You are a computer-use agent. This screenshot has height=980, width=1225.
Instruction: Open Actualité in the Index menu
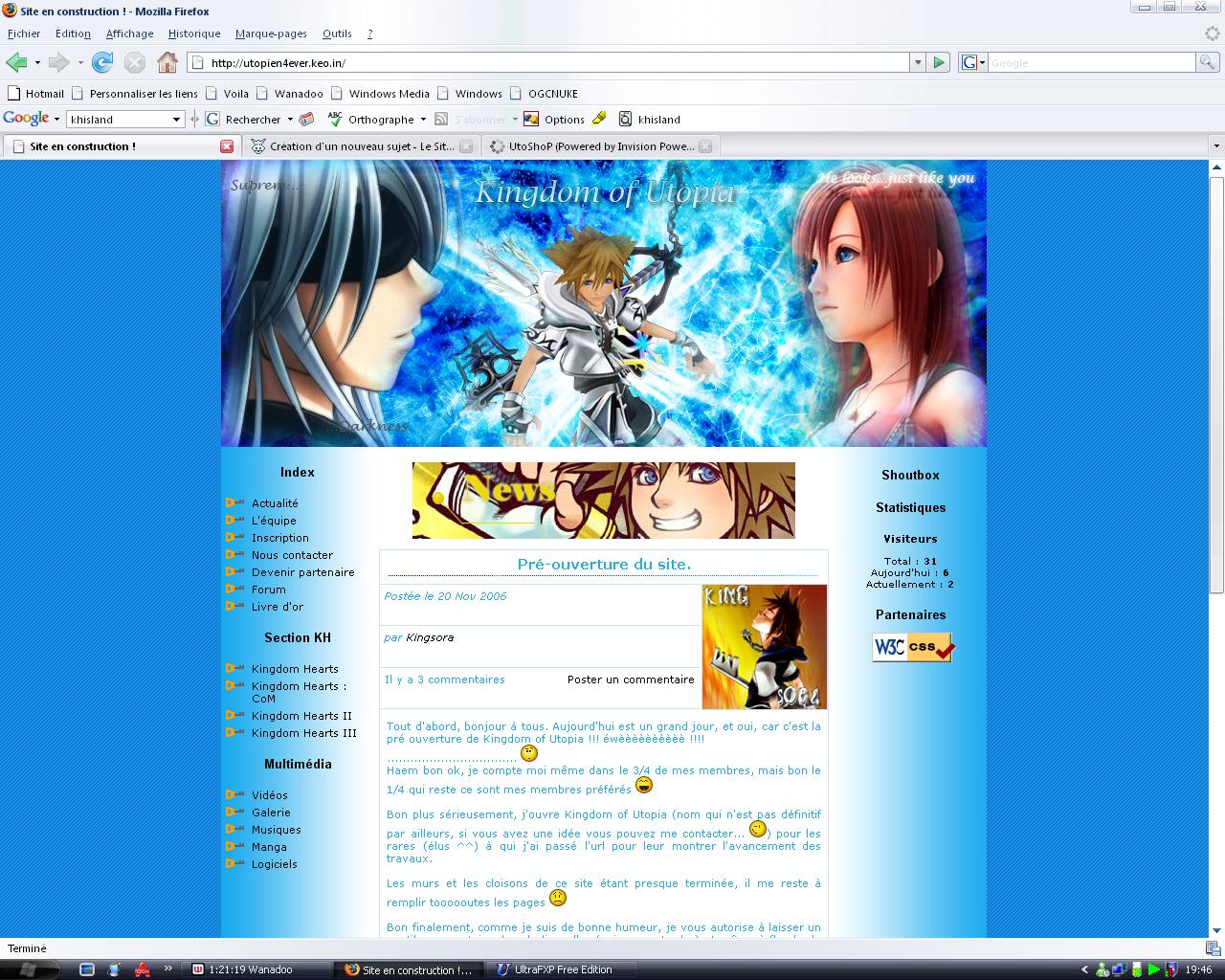pyautogui.click(x=275, y=503)
